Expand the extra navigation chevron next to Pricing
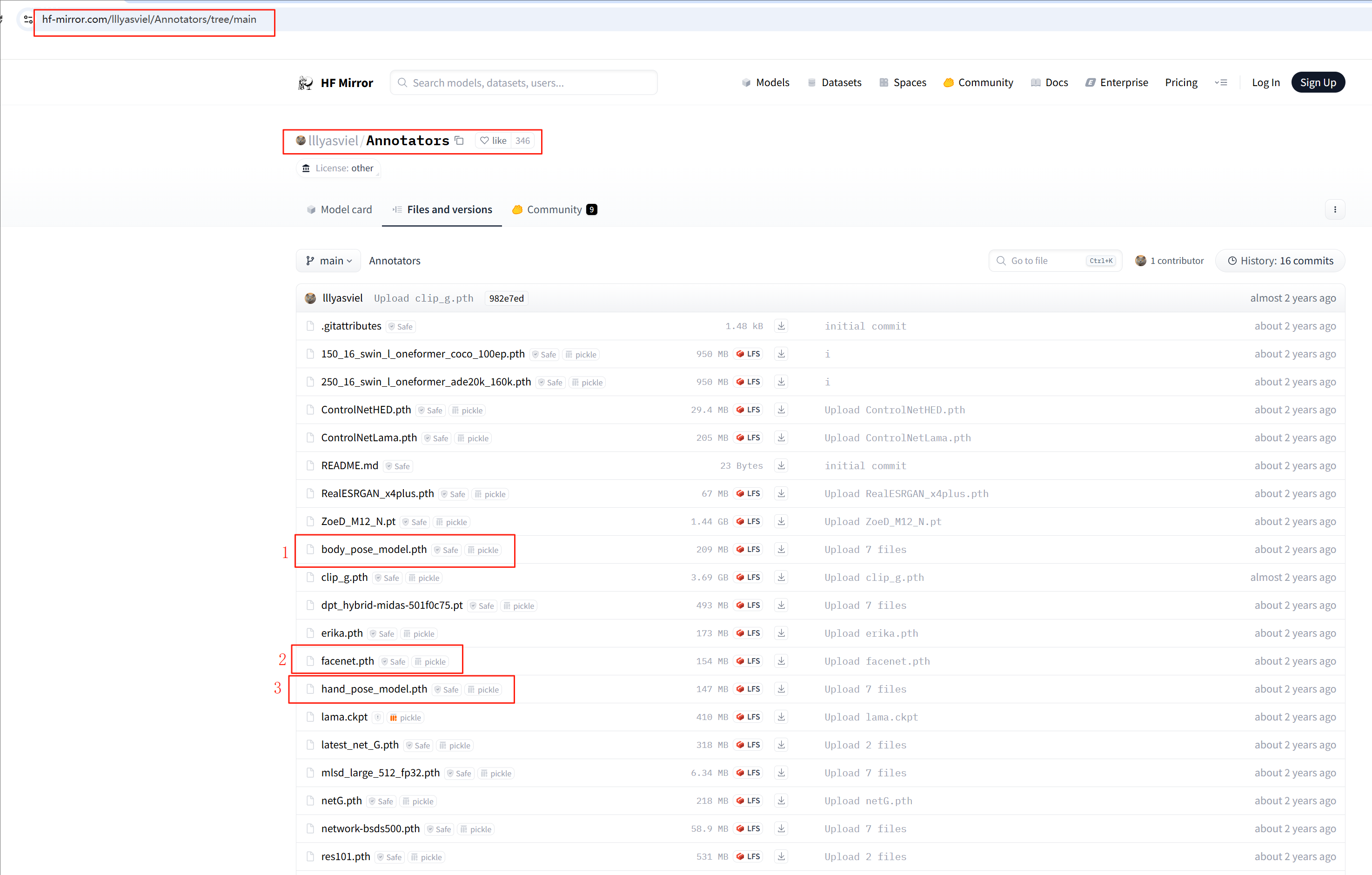 click(x=1222, y=82)
